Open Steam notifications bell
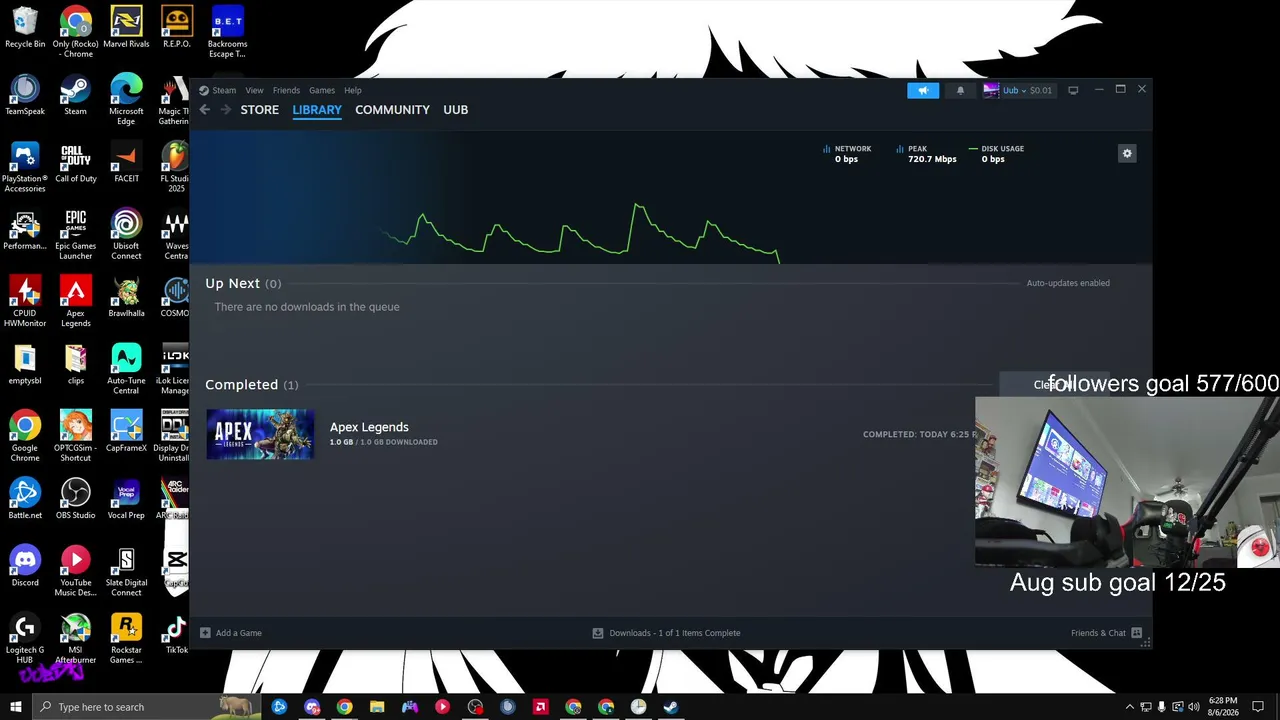 960,90
